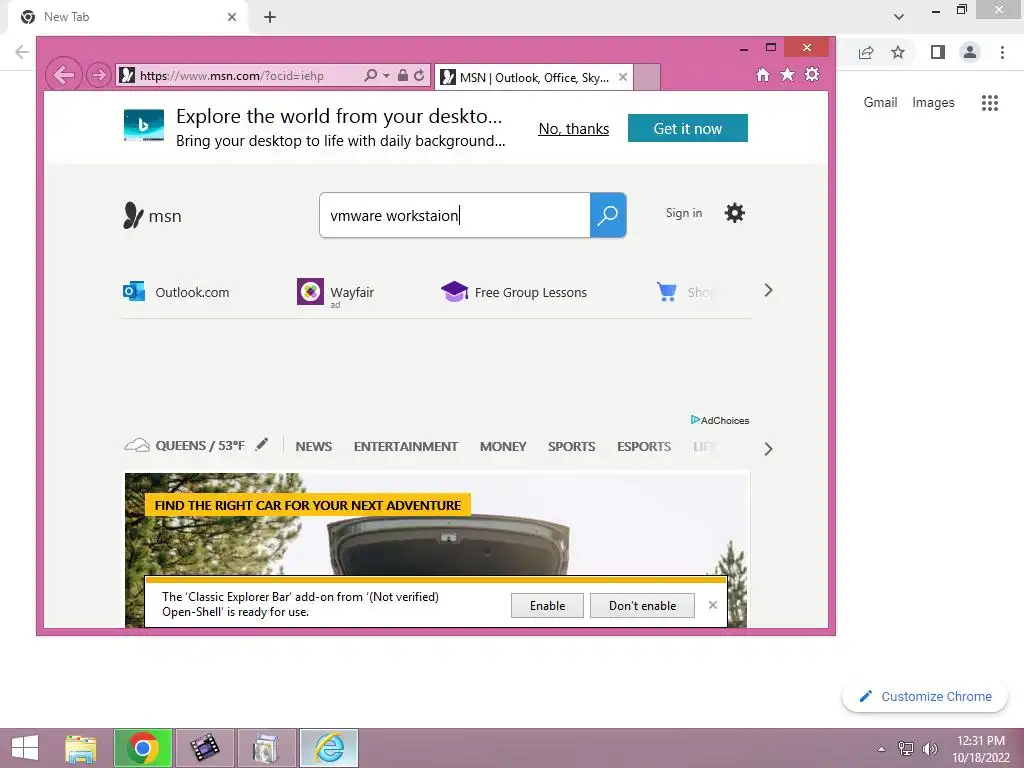Screen dimensions: 1024x768
Task: Refresh the MSN page
Action: [419, 75]
